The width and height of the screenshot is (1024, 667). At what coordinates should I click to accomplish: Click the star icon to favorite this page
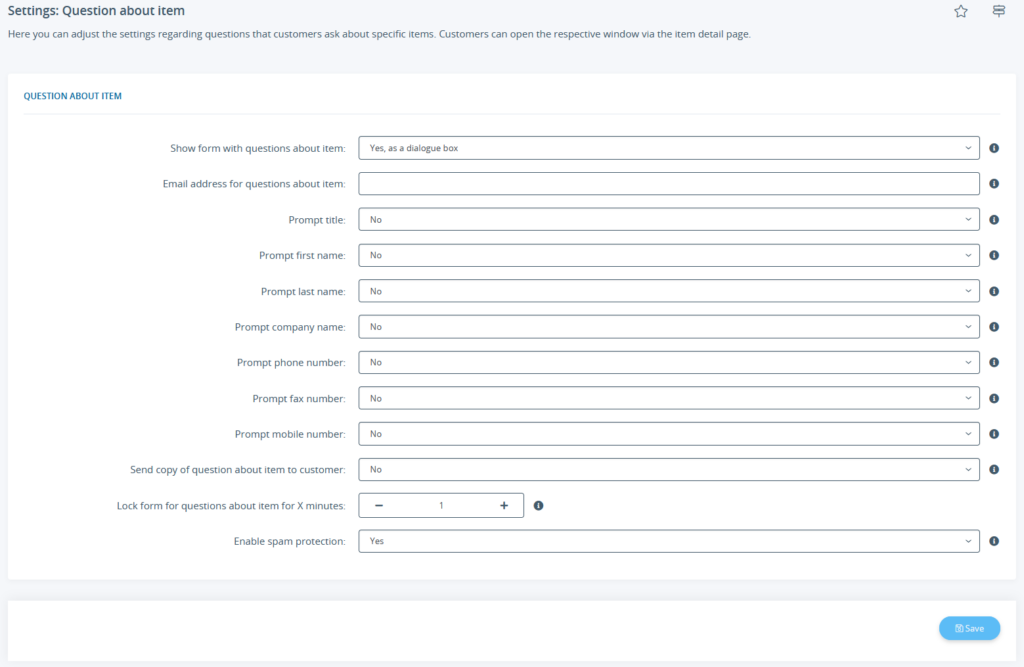(x=961, y=11)
